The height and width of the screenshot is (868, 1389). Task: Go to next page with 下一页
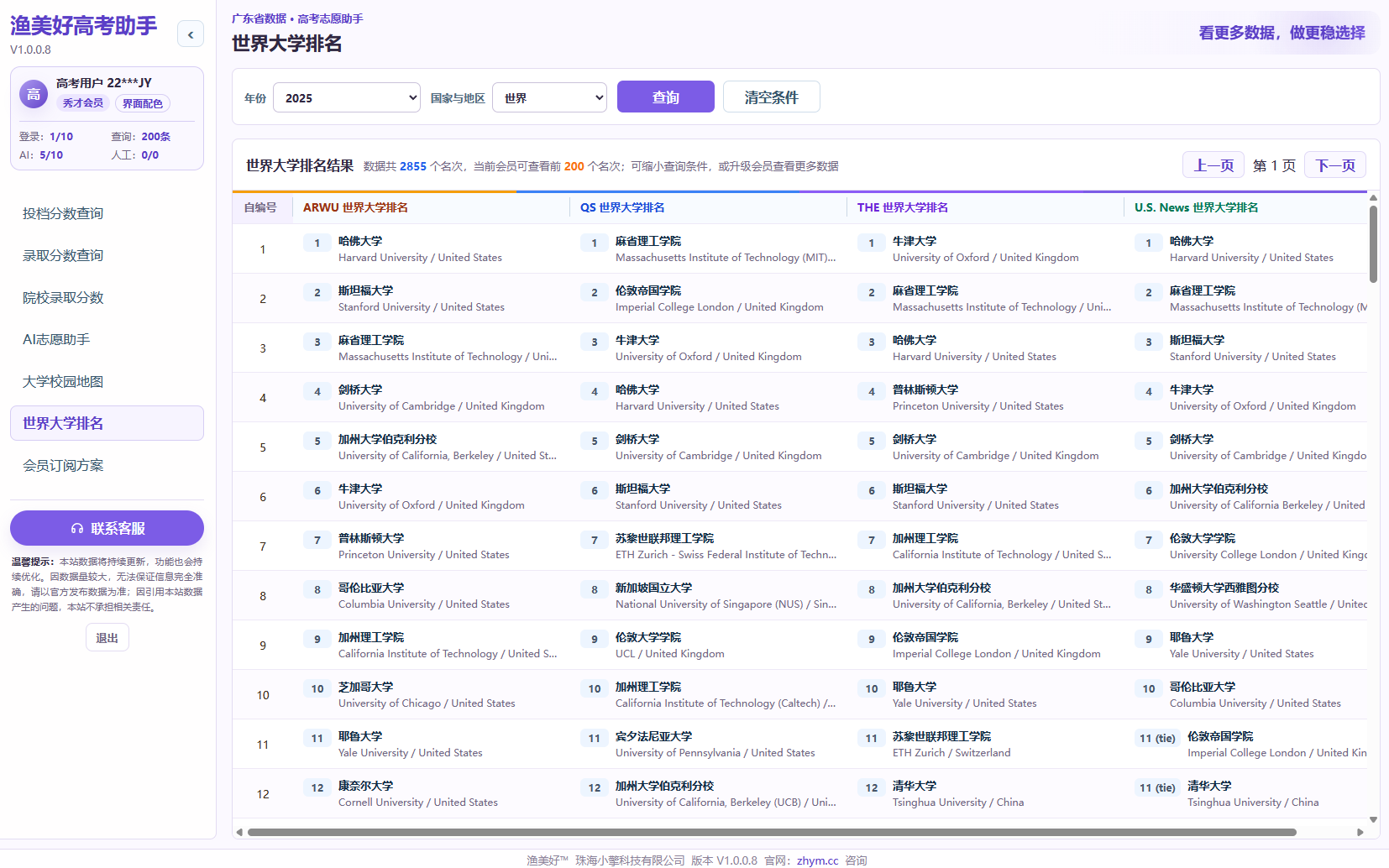(1335, 165)
